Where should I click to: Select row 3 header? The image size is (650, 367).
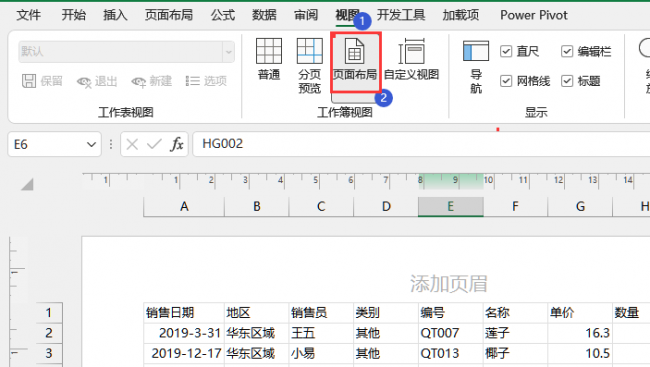(x=49, y=353)
